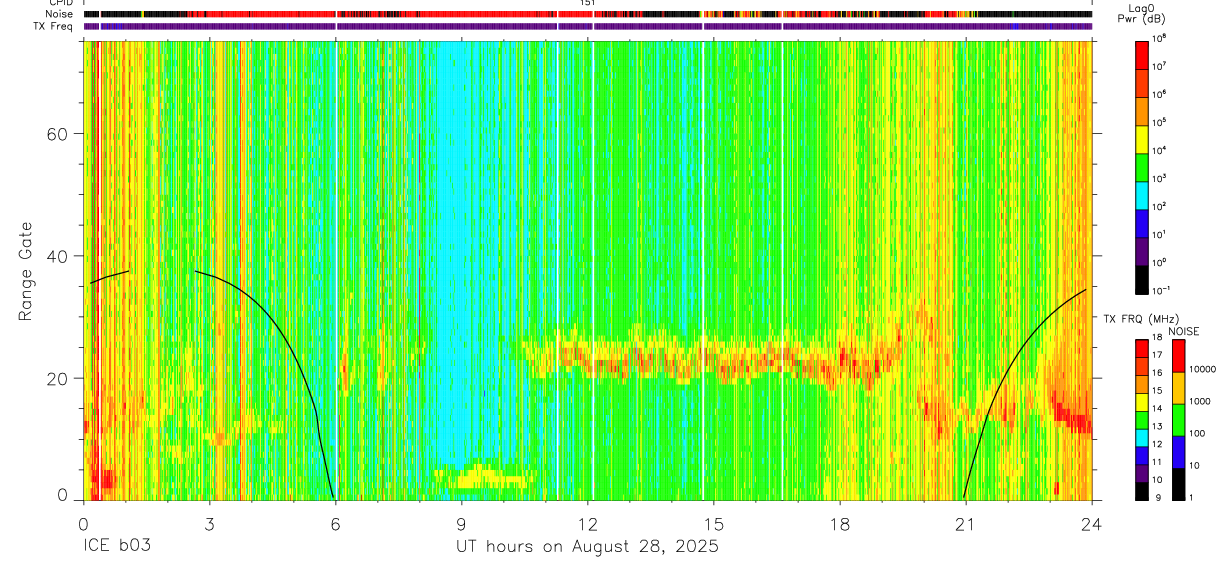The width and height of the screenshot is (1228, 567).
Task: Click the orange 1000–10000 segment of the NOISE colorbar
Action: click(x=1178, y=388)
